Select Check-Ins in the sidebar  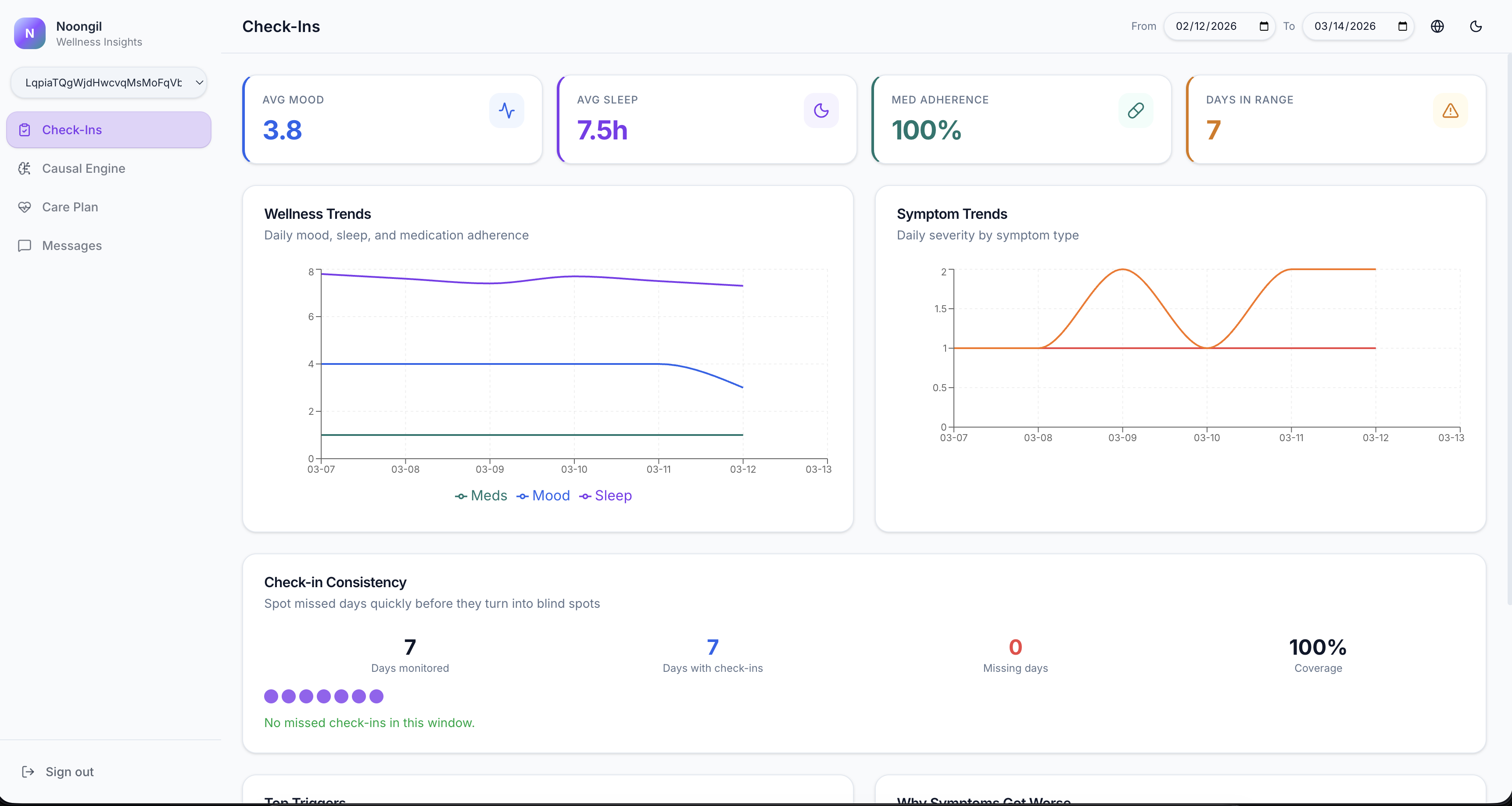click(108, 130)
